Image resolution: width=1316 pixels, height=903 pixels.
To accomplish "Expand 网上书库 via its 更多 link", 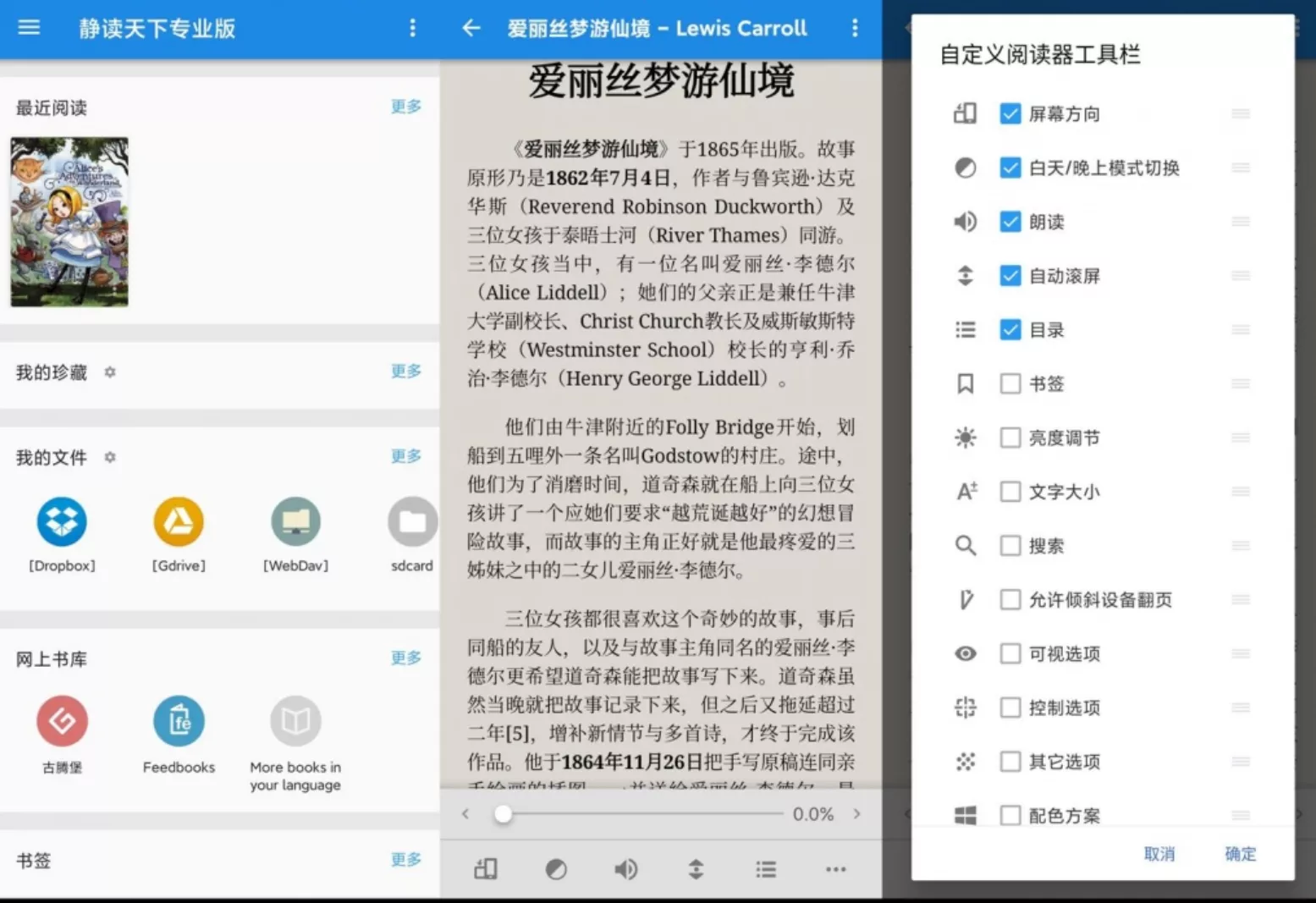I will tap(405, 657).
